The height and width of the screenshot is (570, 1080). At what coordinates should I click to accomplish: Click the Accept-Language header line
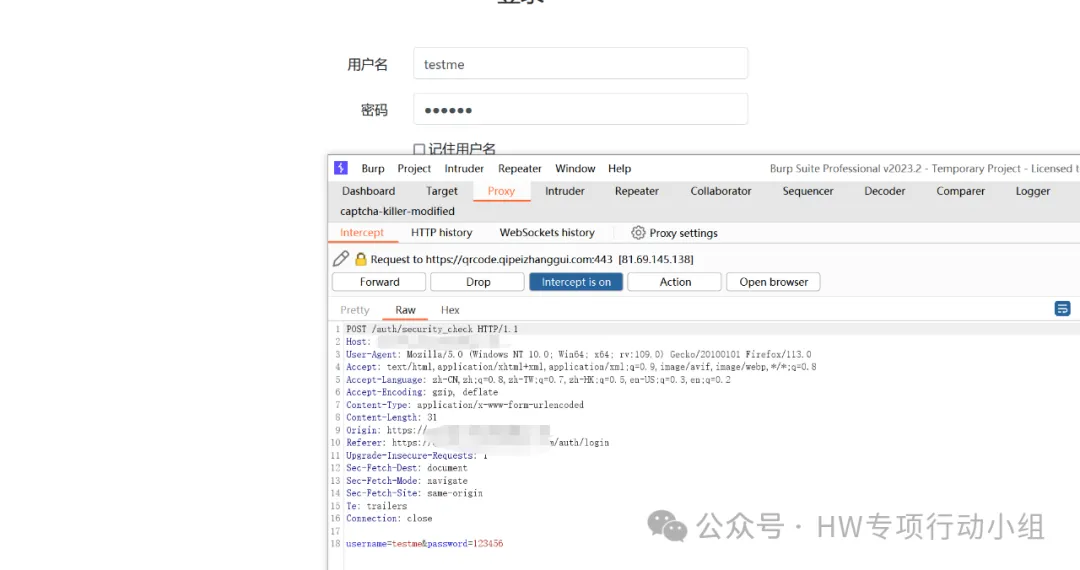[538, 379]
